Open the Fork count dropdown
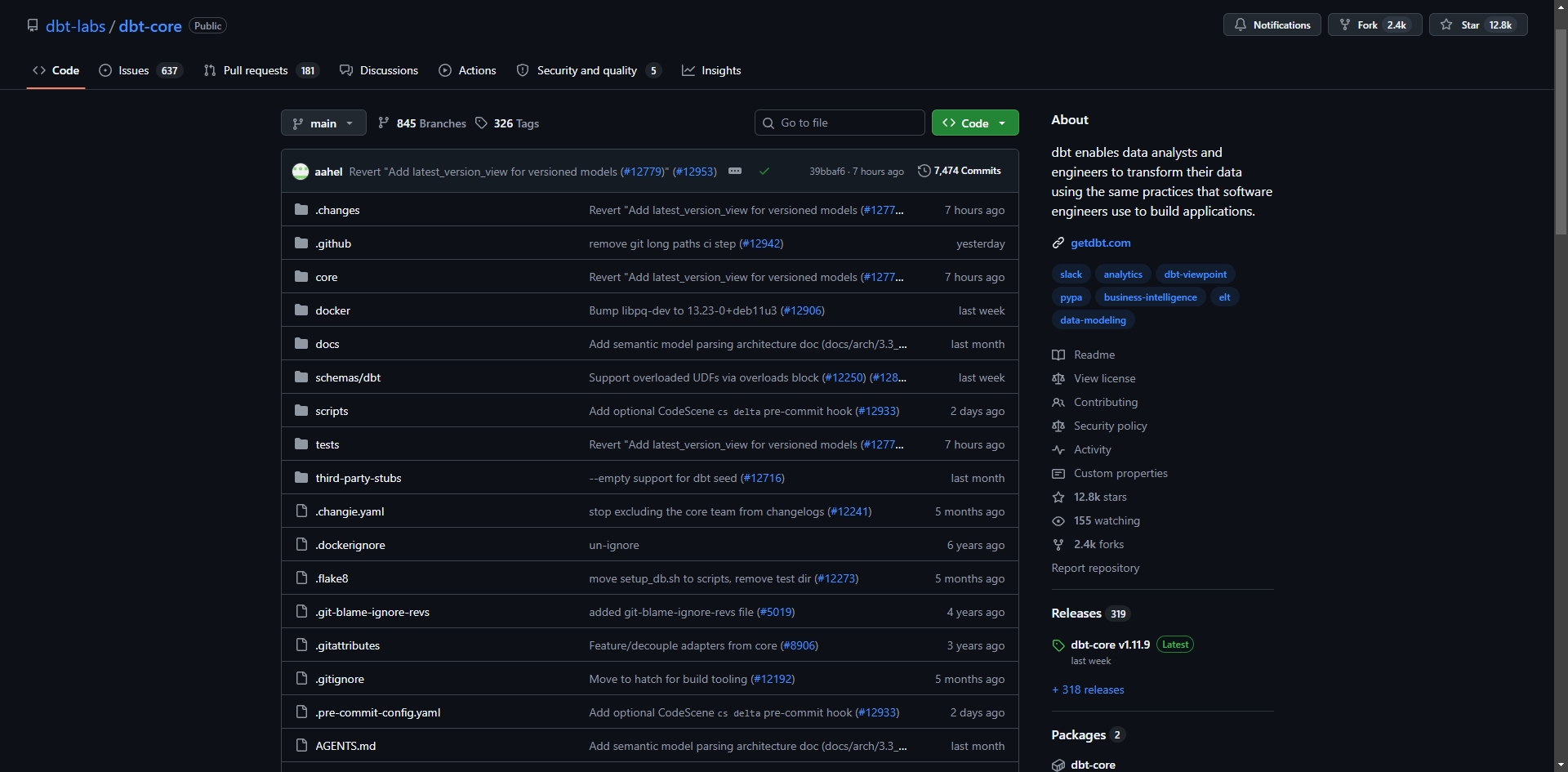 coord(1374,25)
